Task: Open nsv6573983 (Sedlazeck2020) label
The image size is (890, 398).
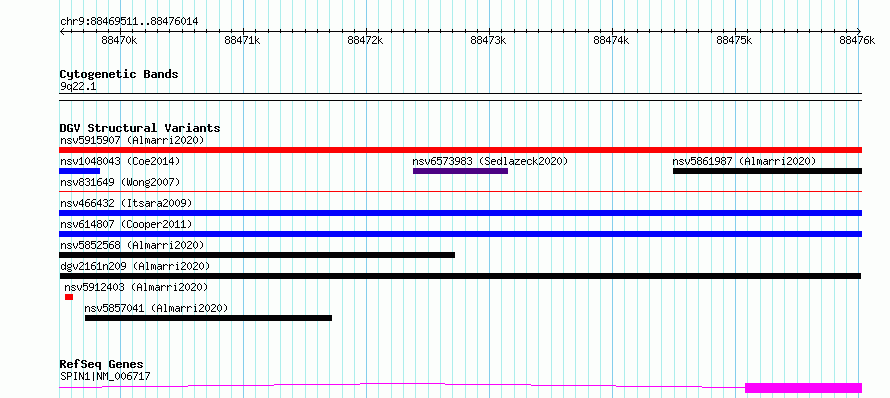Action: click(x=490, y=161)
